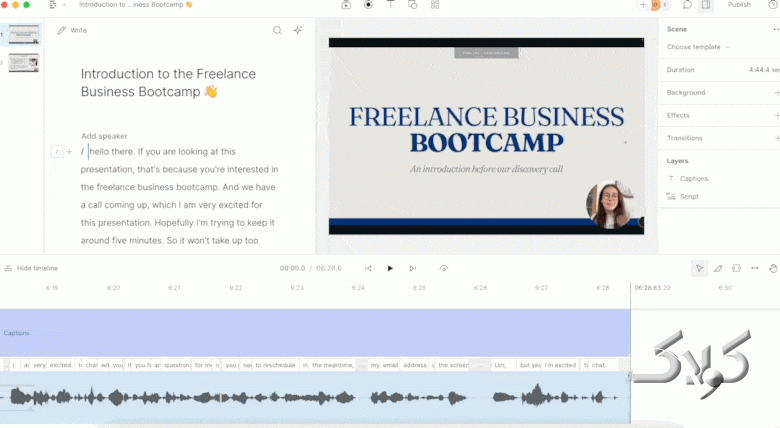Select the hand pan tool in timeline
Image resolution: width=780 pixels, height=428 pixels.
772,268
